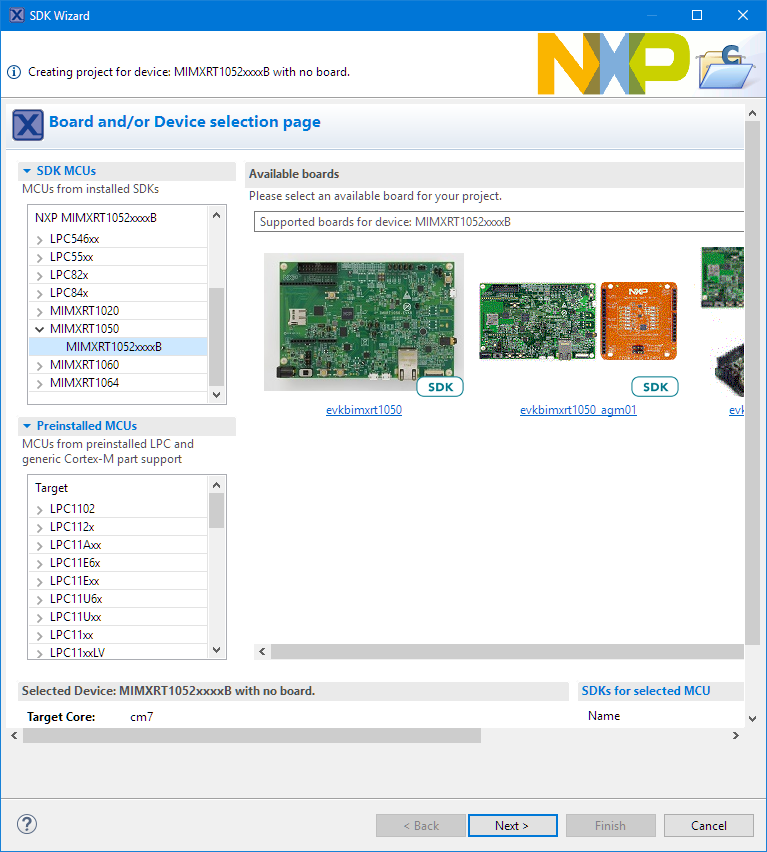Viewport: 767px width, 852px height.
Task: Expand the LPC1102 preinstalled target
Action: [x=40, y=509]
